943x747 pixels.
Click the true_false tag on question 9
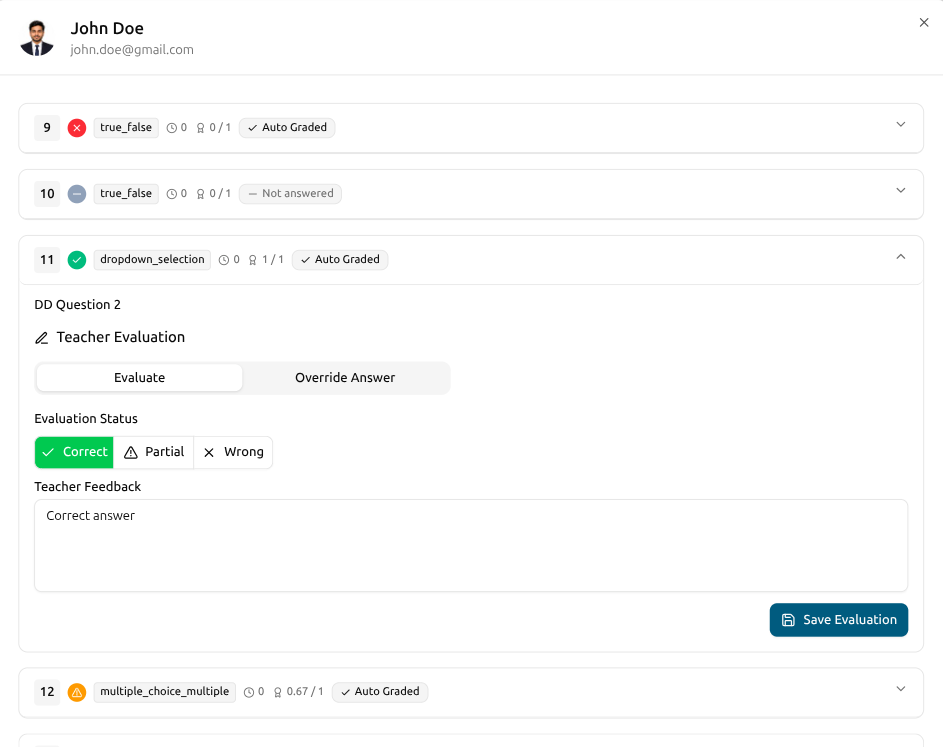(126, 128)
